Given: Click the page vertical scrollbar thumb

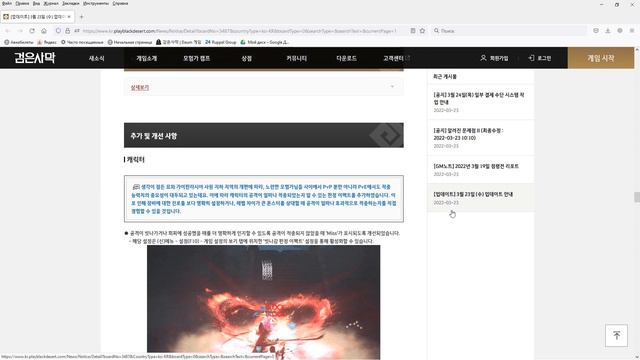Looking at the screenshot, I should click(x=637, y=197).
